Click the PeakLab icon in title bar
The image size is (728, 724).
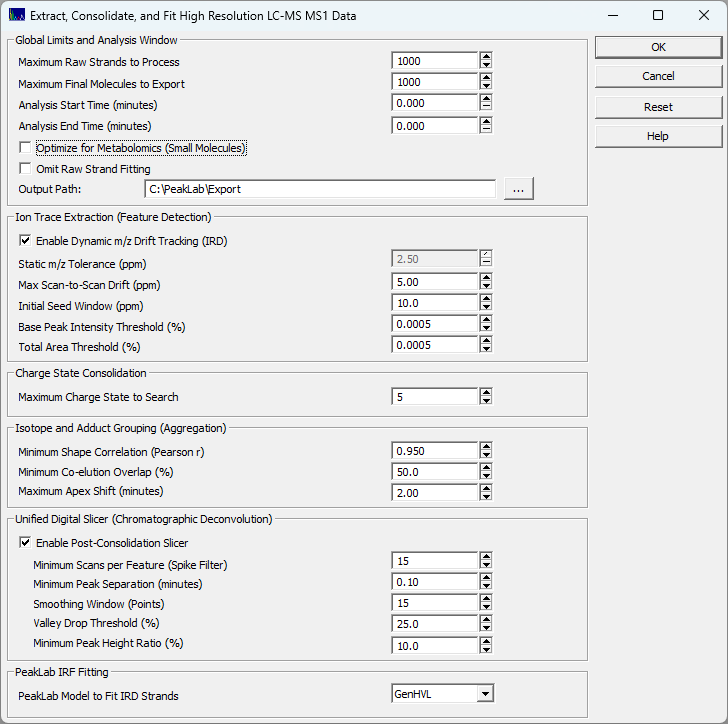click(x=16, y=16)
